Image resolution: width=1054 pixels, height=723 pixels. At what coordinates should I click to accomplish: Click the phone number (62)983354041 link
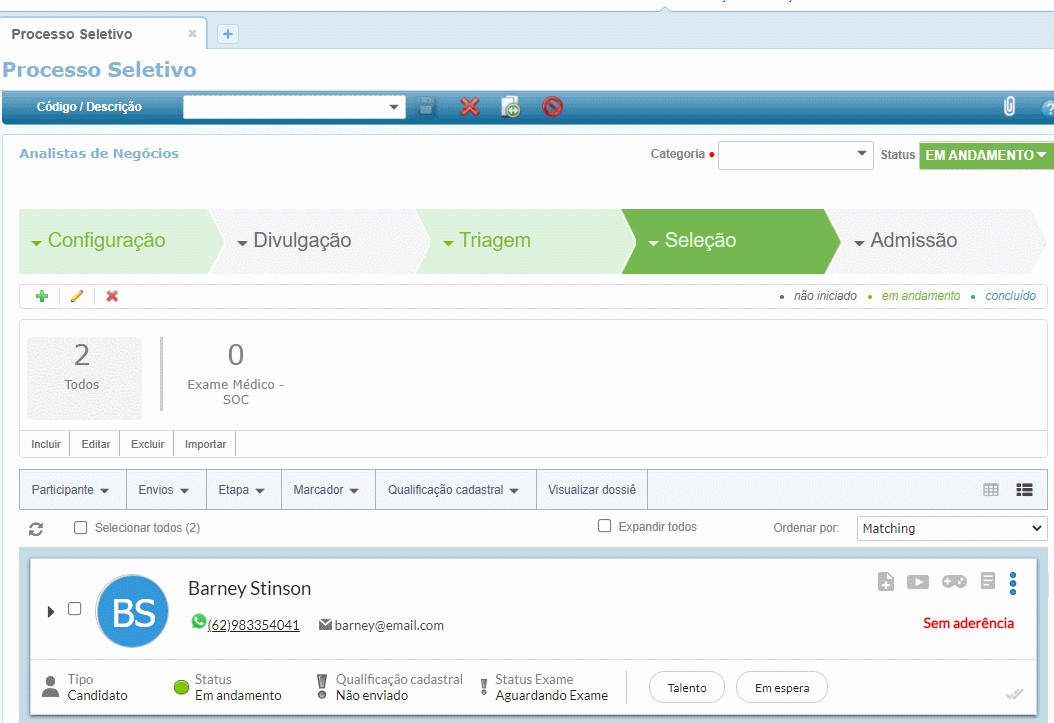(253, 625)
